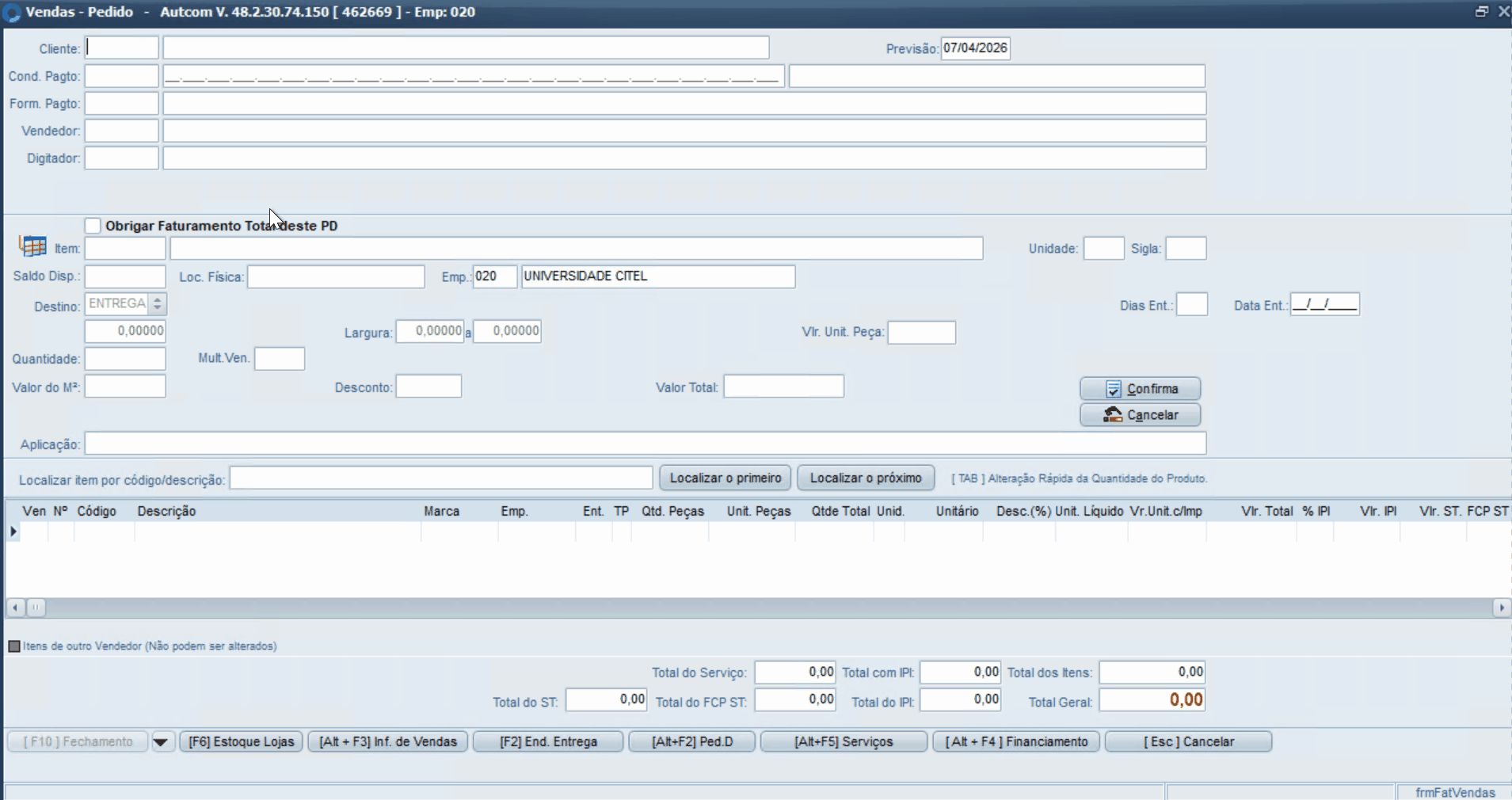1512x800 pixels.
Task: Toggle Obrigar Faturamento Total deste PD checkbox
Action: 93,226
